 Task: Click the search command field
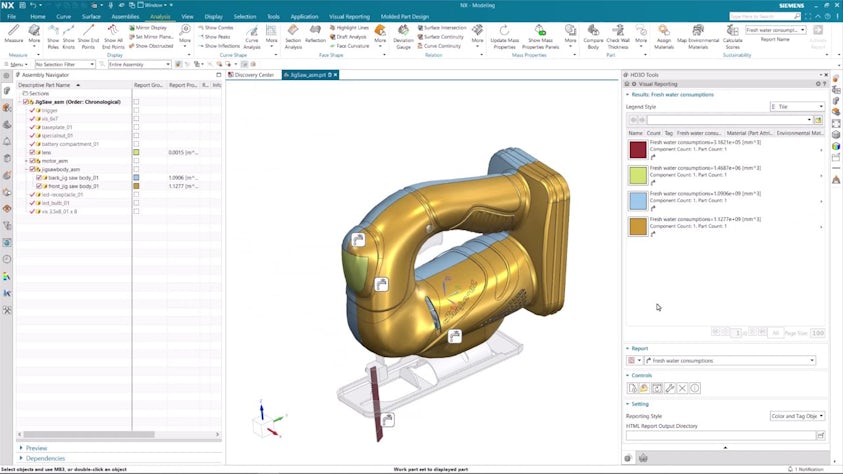pyautogui.click(x=761, y=17)
